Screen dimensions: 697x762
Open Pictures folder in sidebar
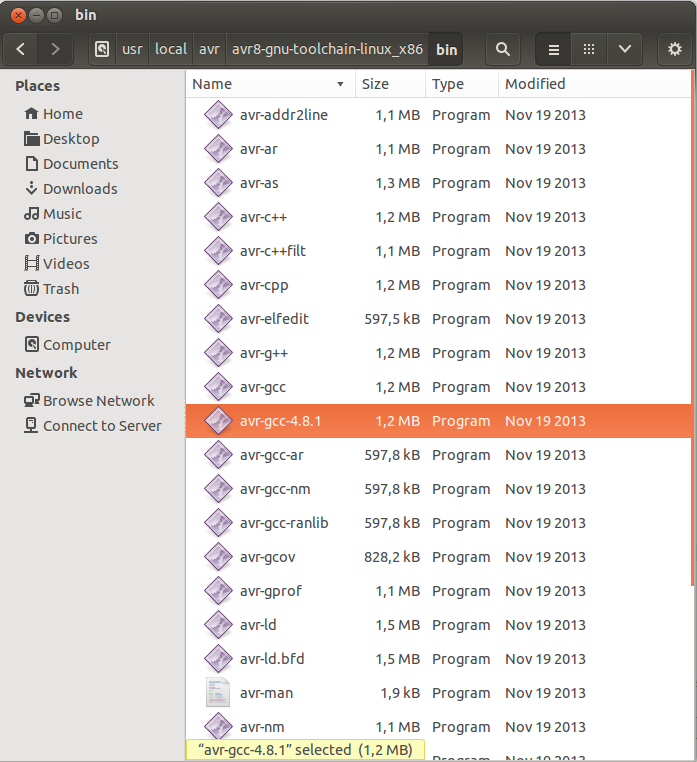click(61, 239)
